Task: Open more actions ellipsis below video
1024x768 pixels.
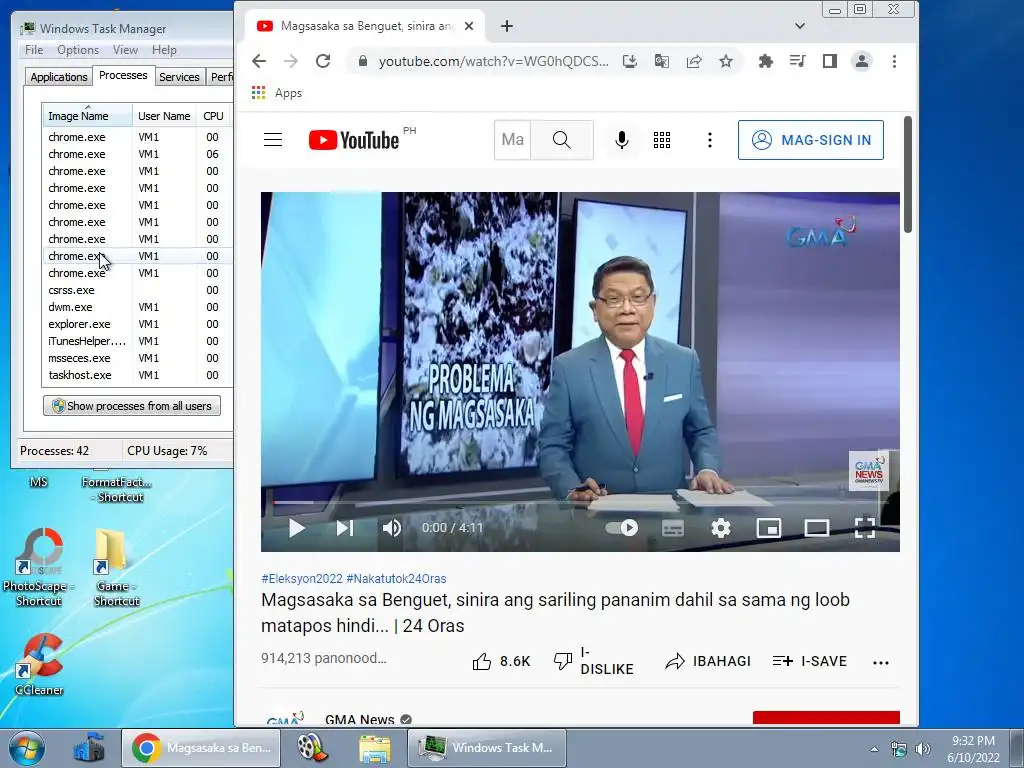Action: [x=881, y=662]
